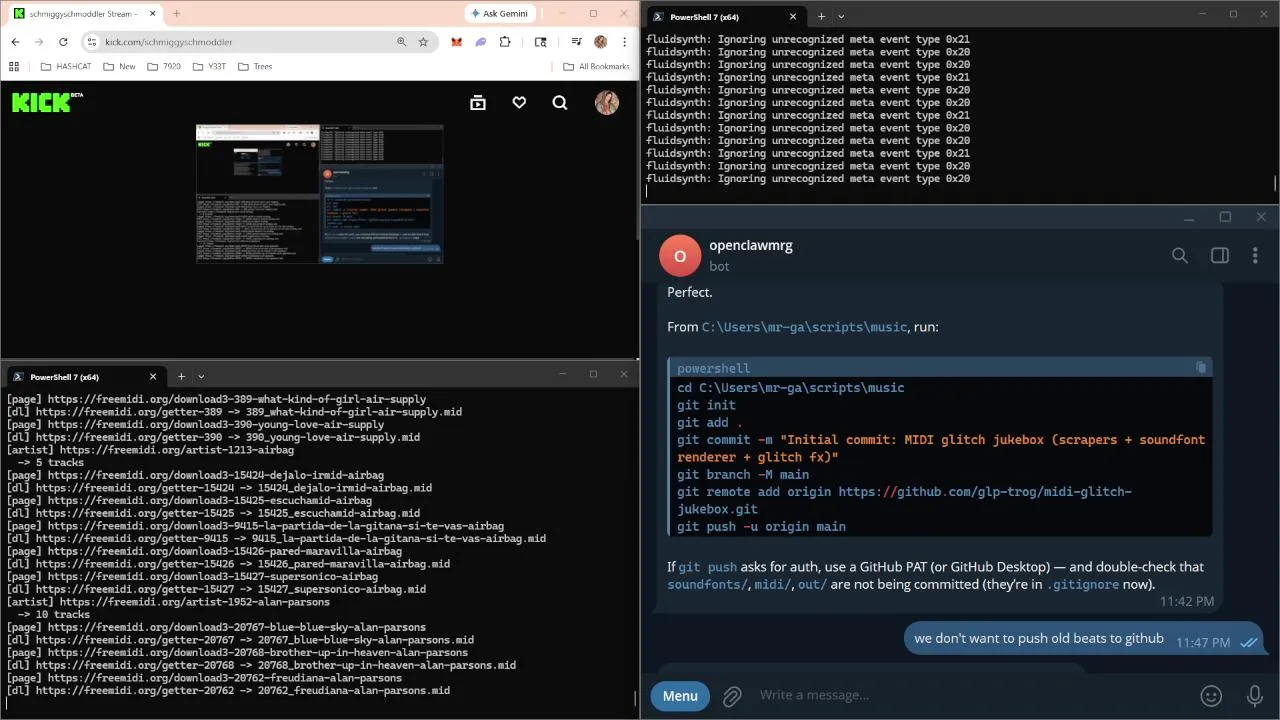
Task: Open the 7920 bookmark folder
Action: click(164, 66)
